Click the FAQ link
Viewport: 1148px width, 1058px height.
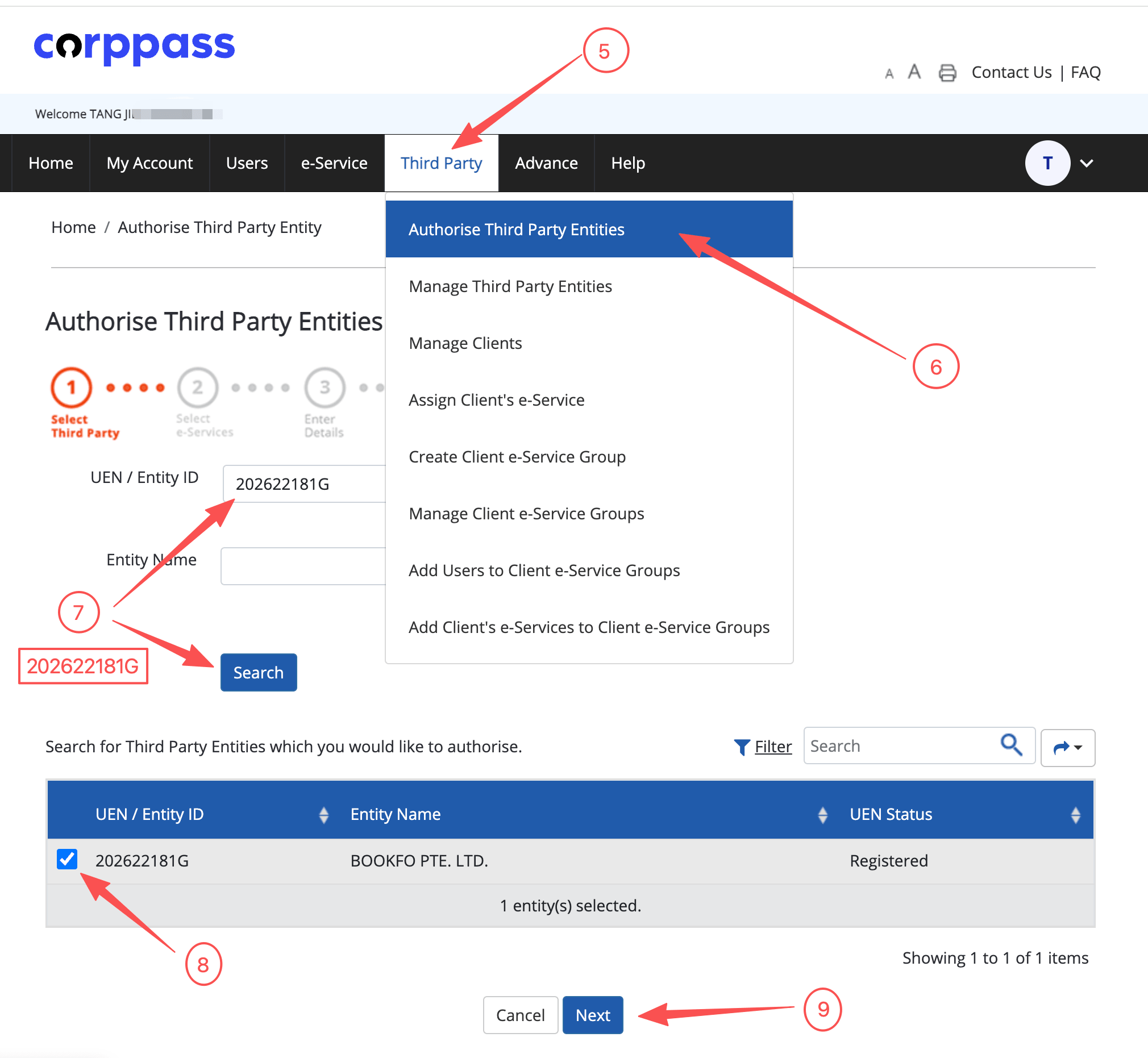click(1085, 72)
